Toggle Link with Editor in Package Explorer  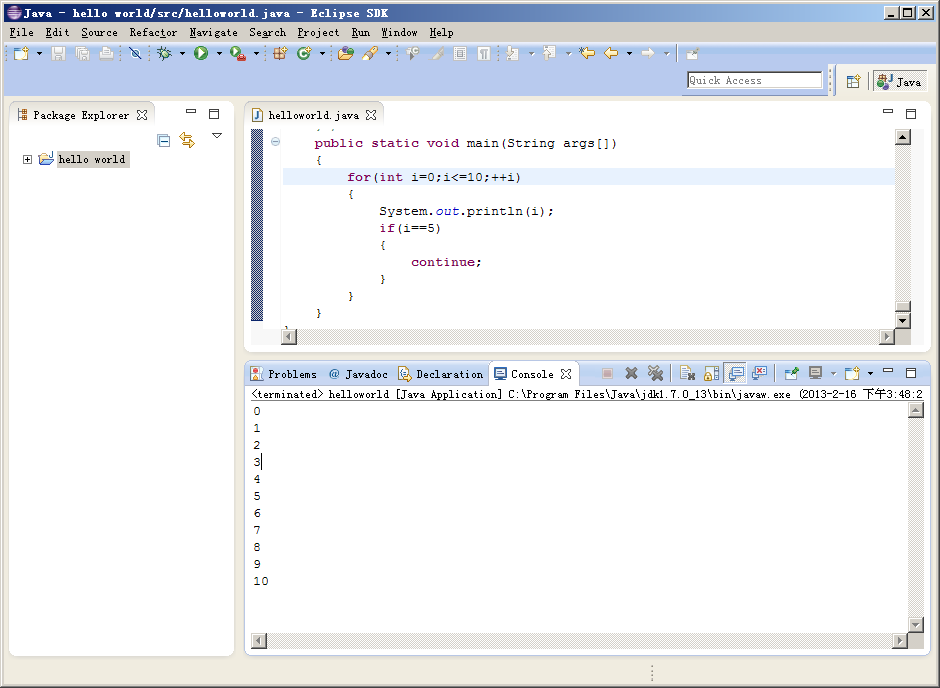click(x=187, y=140)
